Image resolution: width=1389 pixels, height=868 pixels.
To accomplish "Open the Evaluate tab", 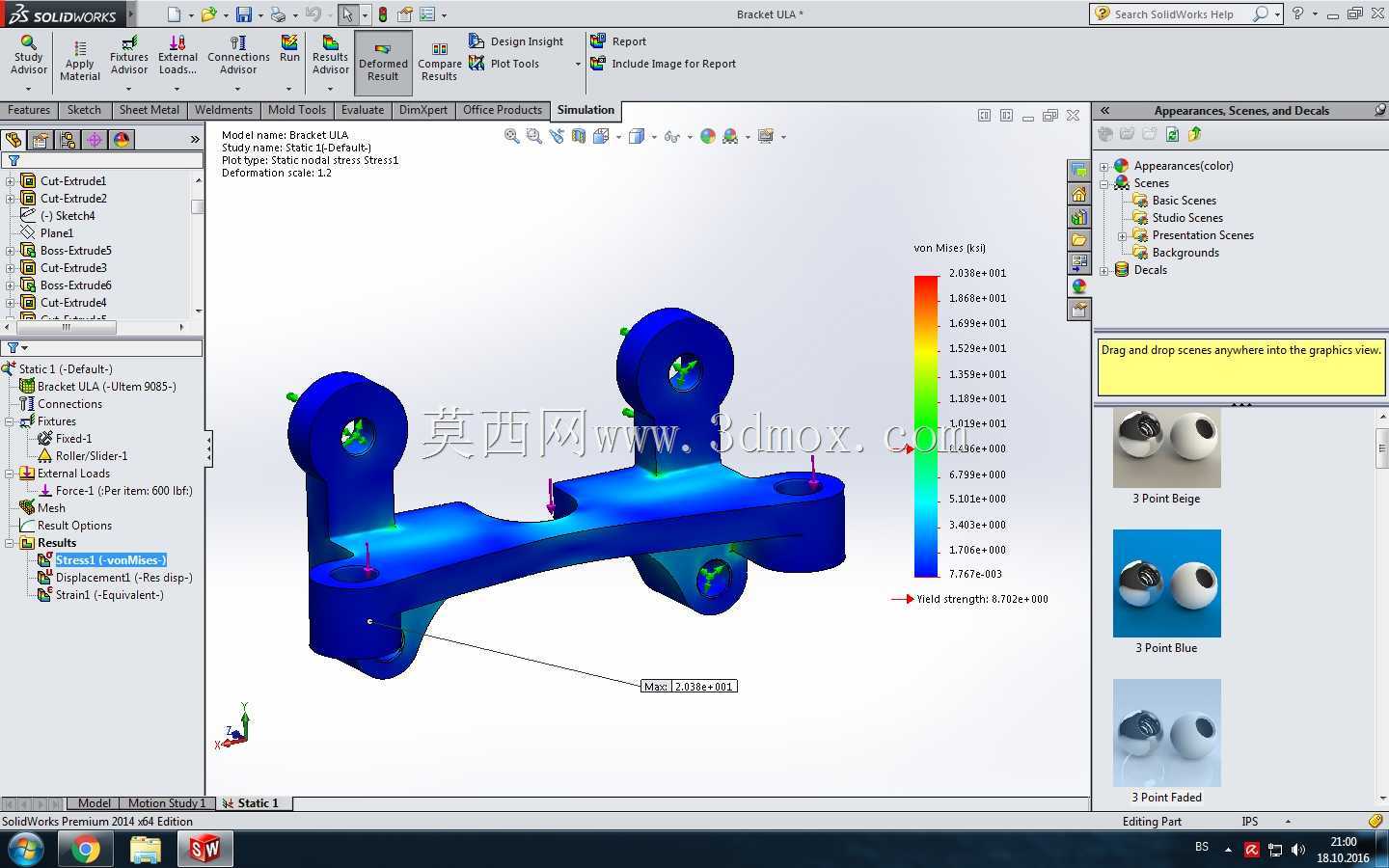I will [x=363, y=110].
